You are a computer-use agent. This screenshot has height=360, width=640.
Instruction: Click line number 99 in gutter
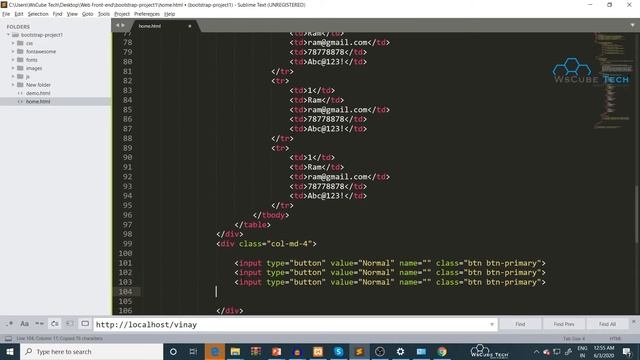tap(127, 244)
